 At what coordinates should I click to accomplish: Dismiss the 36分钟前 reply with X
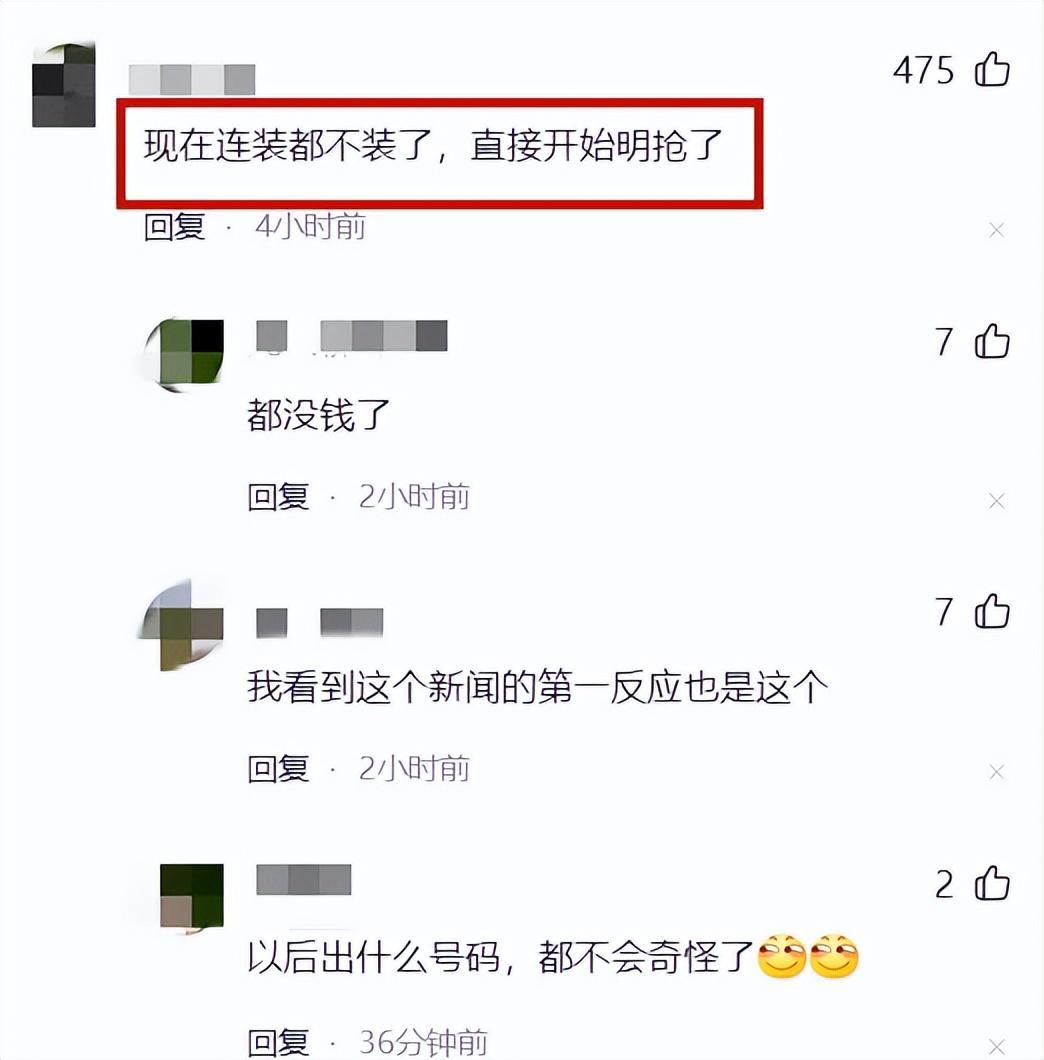pos(996,1046)
